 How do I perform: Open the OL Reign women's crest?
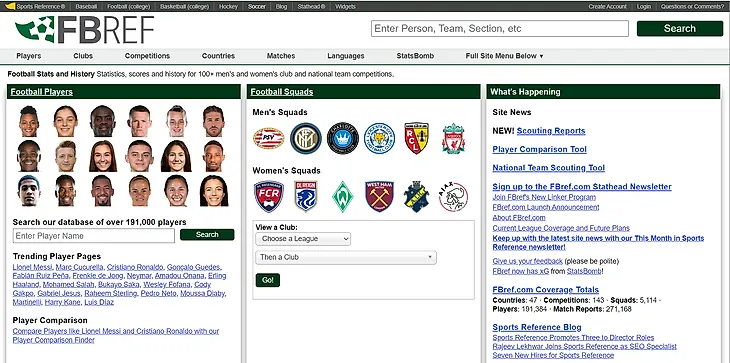coord(306,196)
